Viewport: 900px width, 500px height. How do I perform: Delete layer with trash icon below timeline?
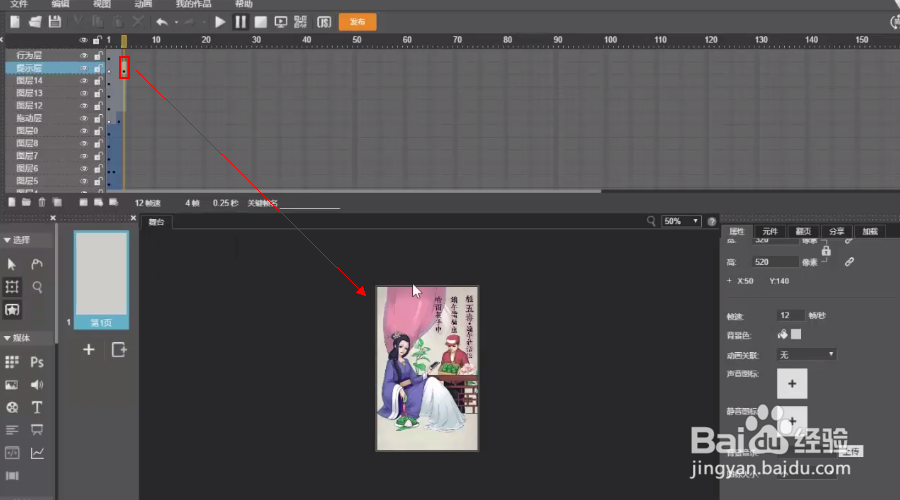42,202
